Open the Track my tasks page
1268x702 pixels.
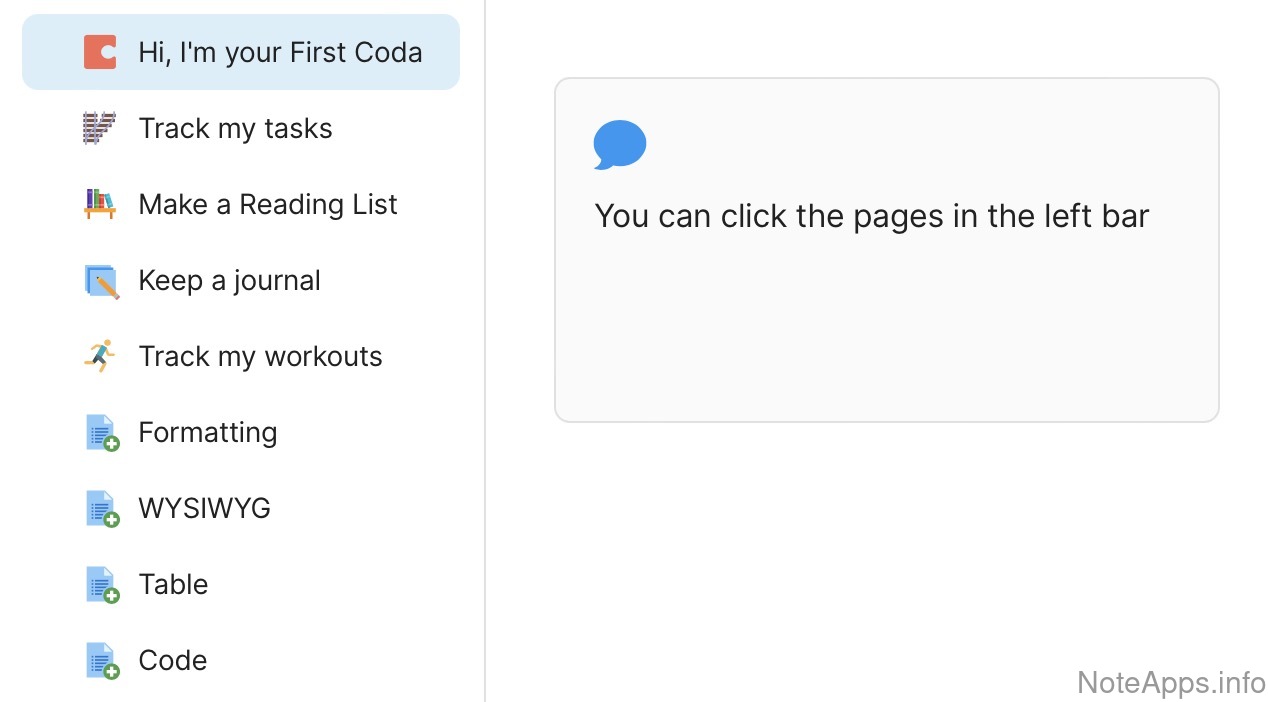(x=235, y=128)
